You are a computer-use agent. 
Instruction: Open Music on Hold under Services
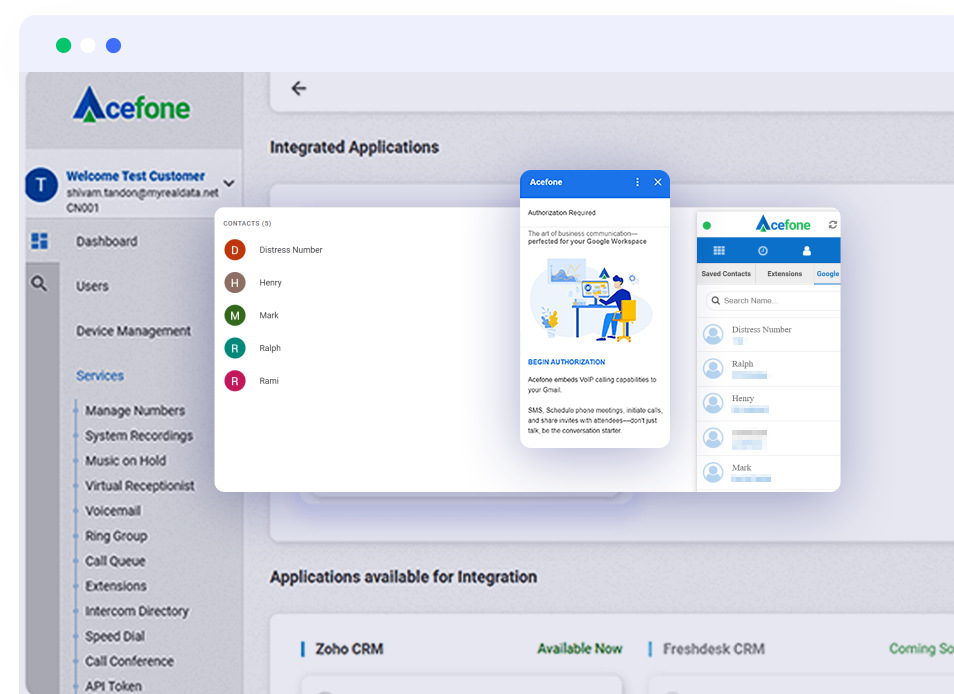(x=125, y=460)
